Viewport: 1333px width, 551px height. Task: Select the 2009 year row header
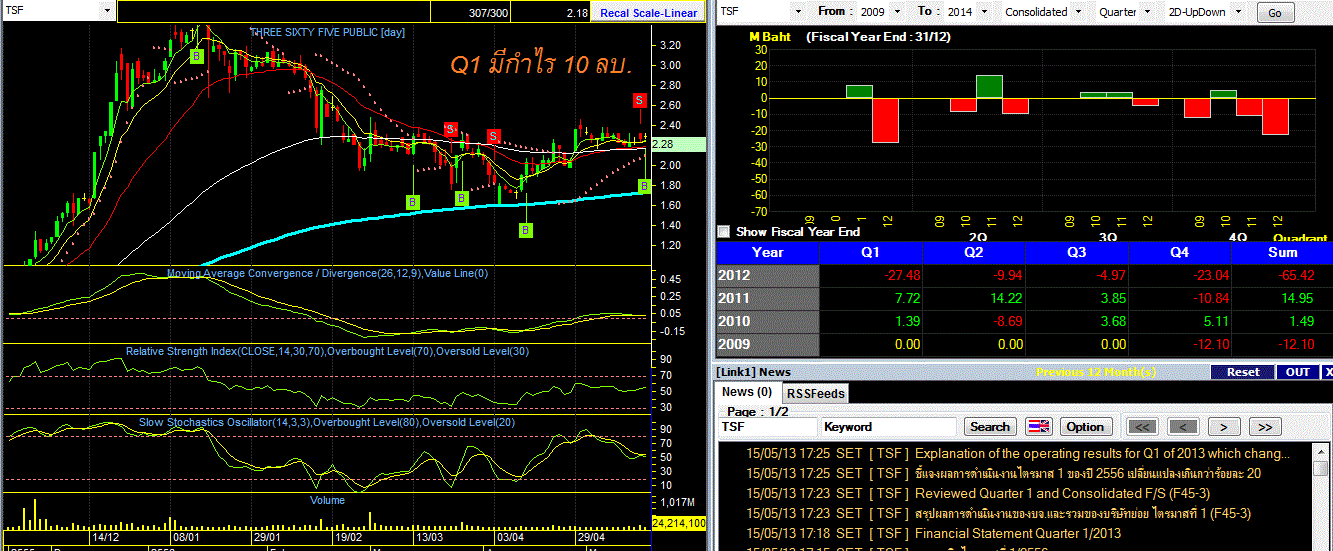click(767, 345)
